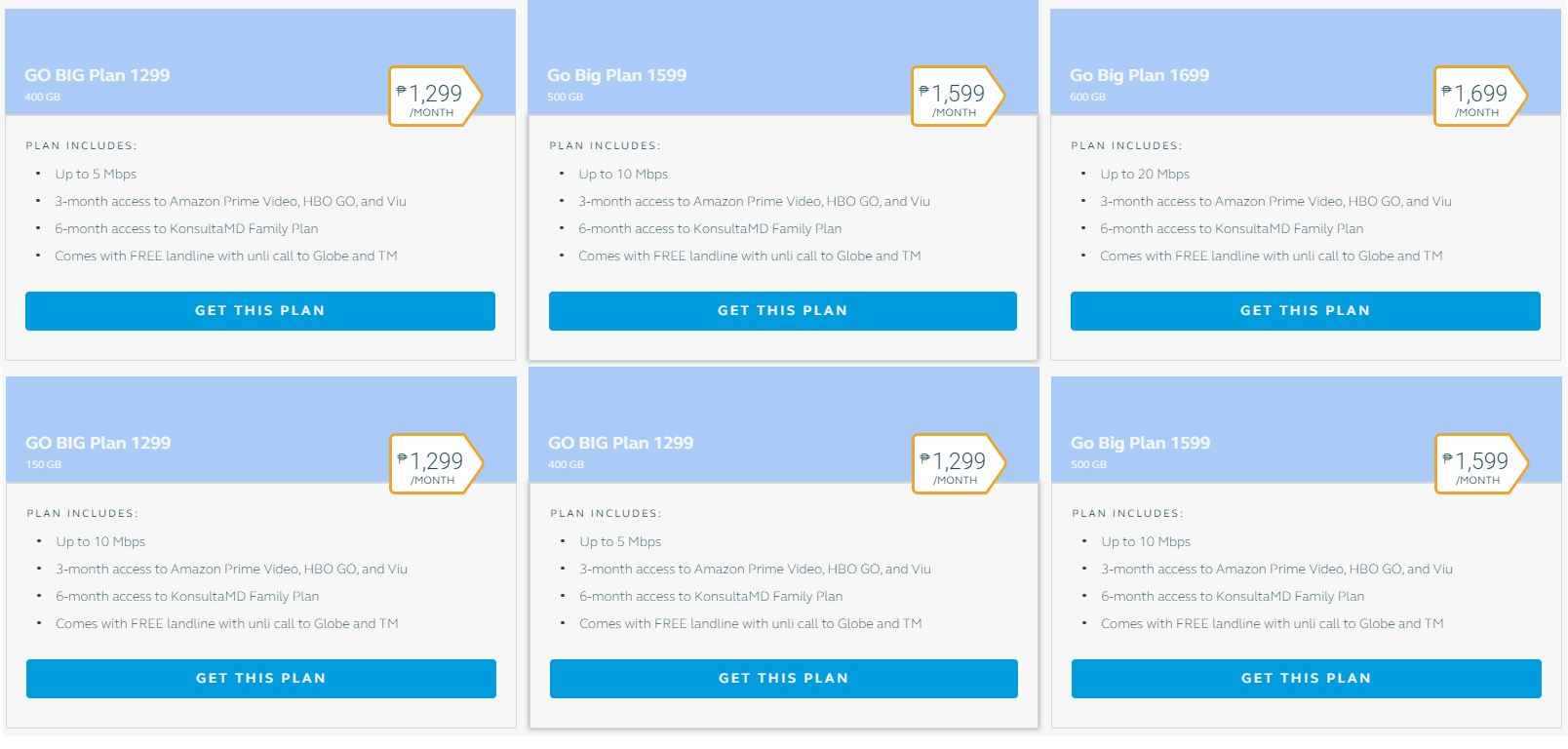Click the PLAN INCLUDES label in the 1699 plan
Image resolution: width=1568 pixels, height=749 pixels.
[x=1126, y=146]
